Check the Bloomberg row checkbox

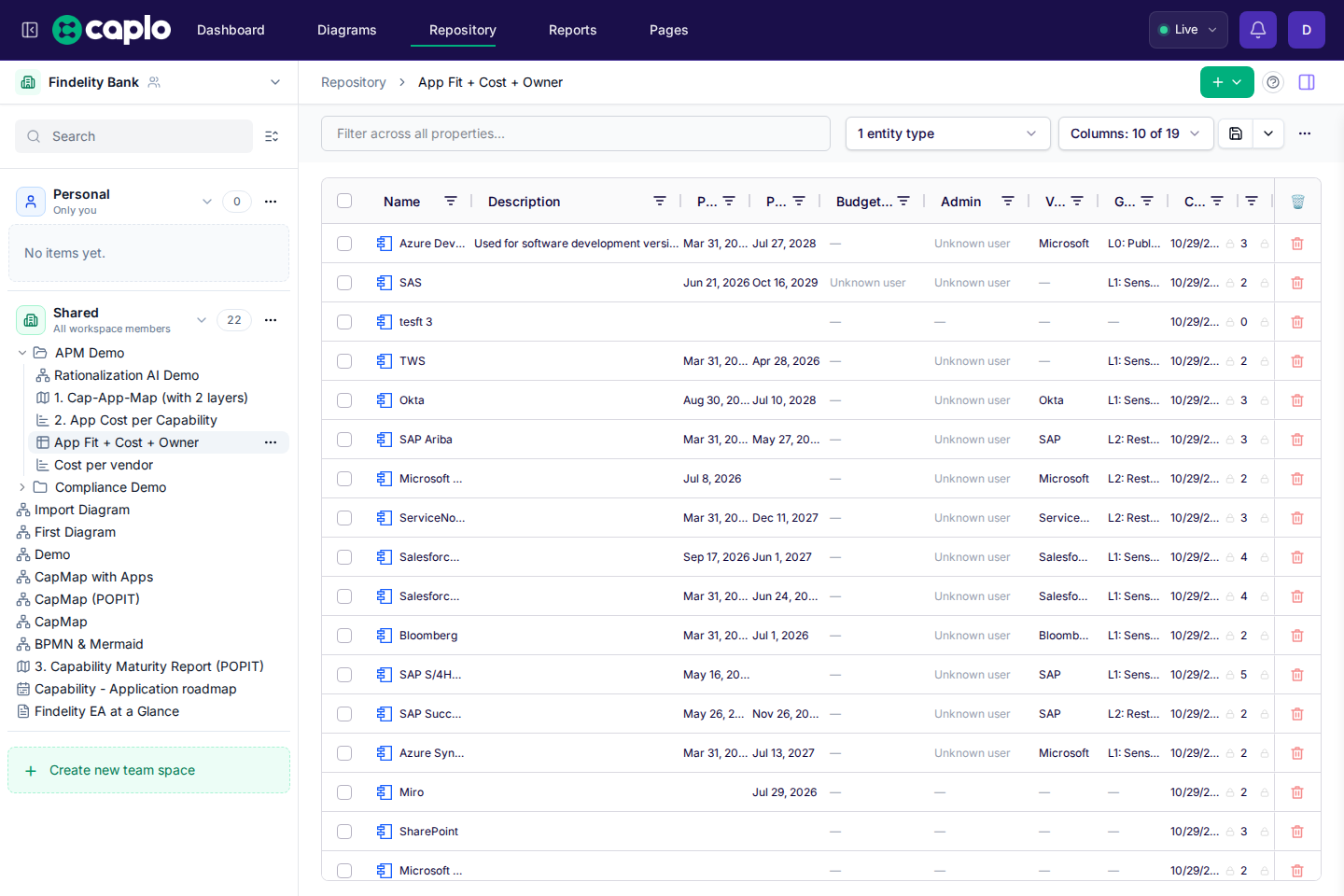tap(344, 636)
